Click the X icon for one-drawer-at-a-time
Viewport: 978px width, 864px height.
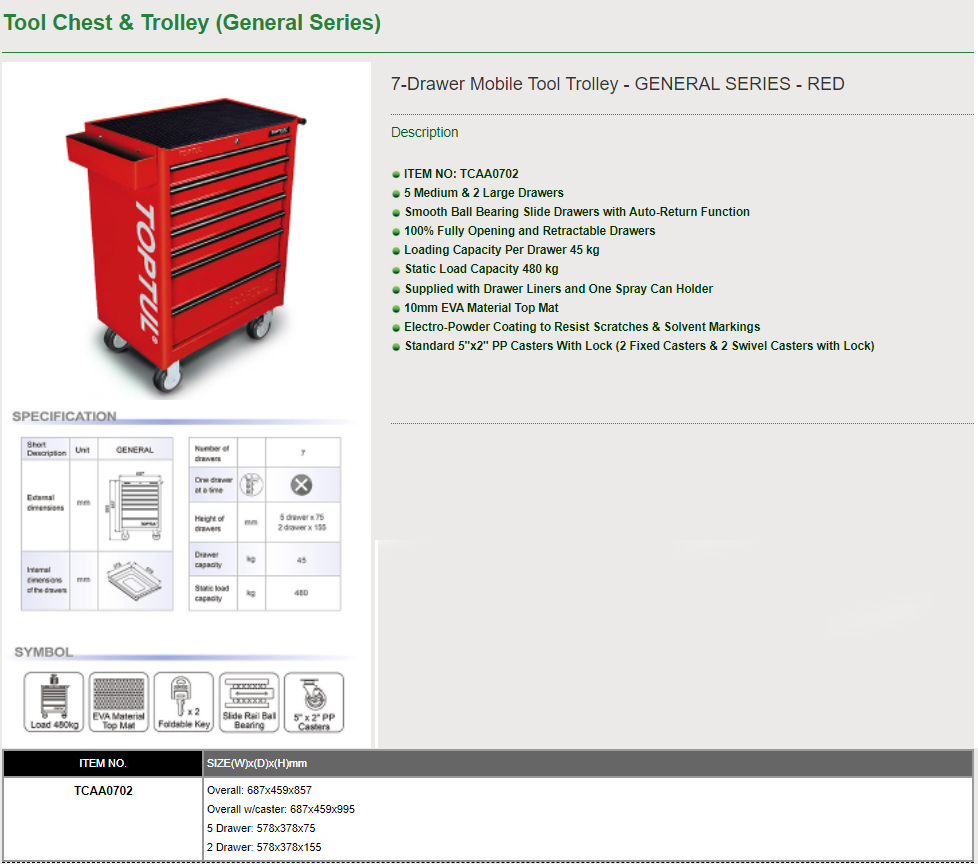301,486
